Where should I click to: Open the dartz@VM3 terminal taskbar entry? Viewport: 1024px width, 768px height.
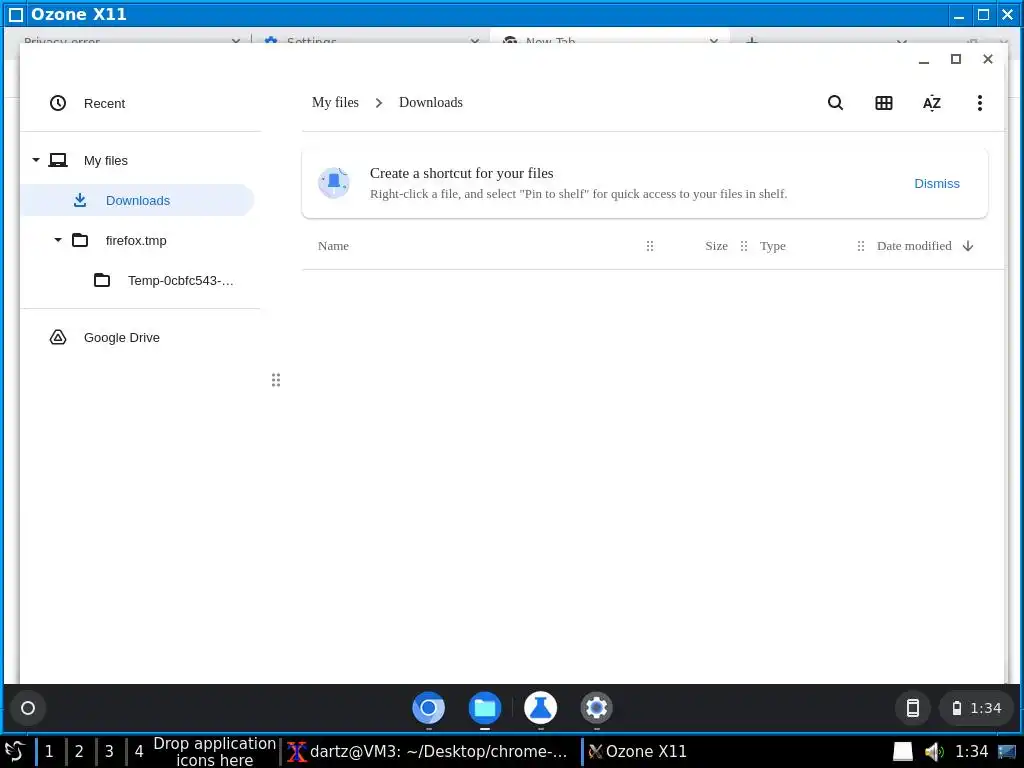430,752
